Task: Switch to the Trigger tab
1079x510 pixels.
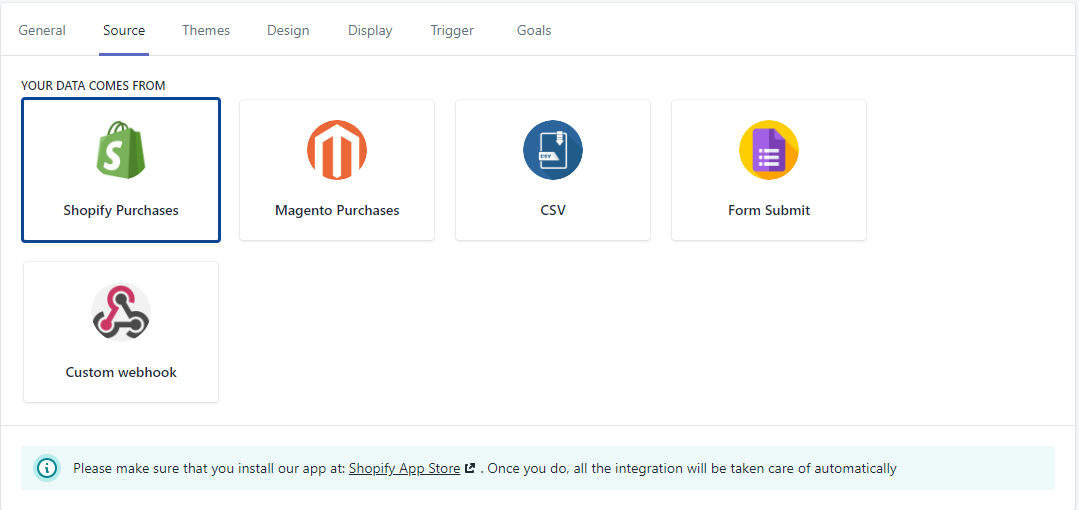Action: (x=452, y=30)
